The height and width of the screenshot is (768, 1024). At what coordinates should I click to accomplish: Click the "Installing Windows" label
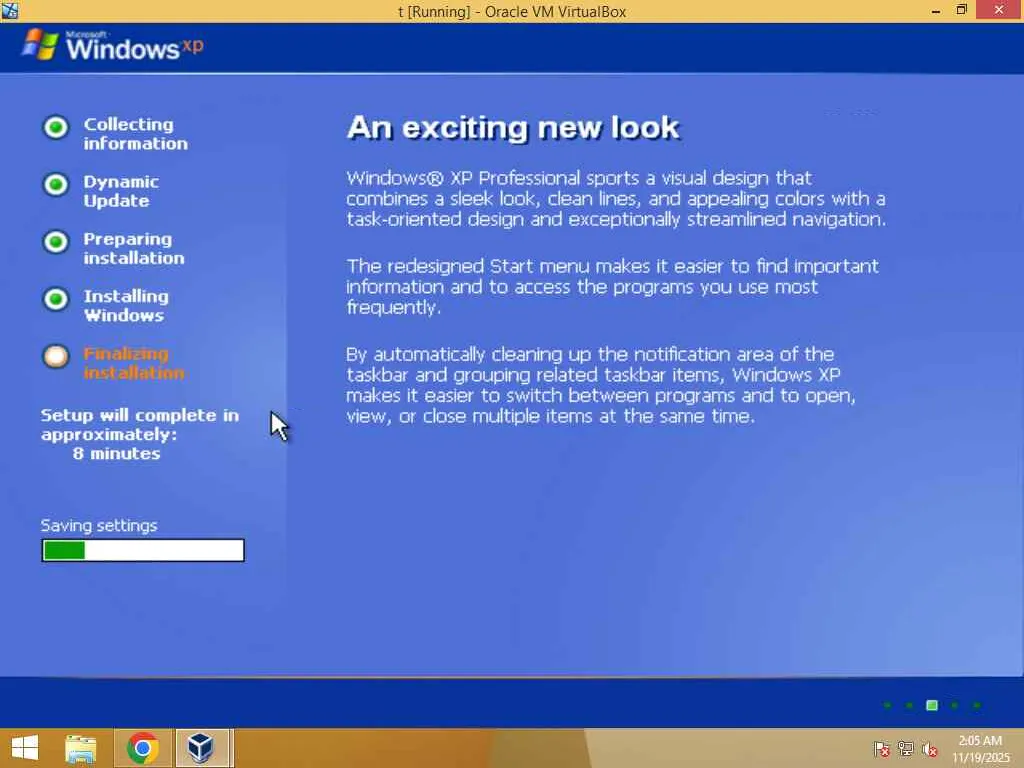(125, 306)
